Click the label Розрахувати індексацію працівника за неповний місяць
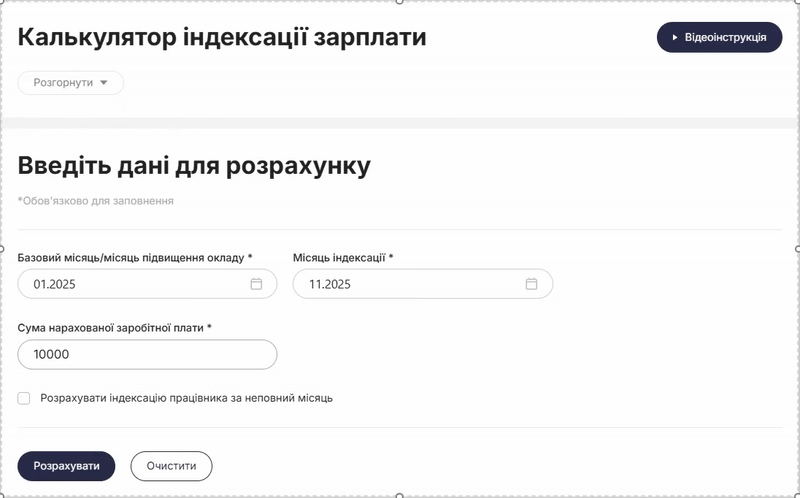800x498 pixels. (186, 398)
